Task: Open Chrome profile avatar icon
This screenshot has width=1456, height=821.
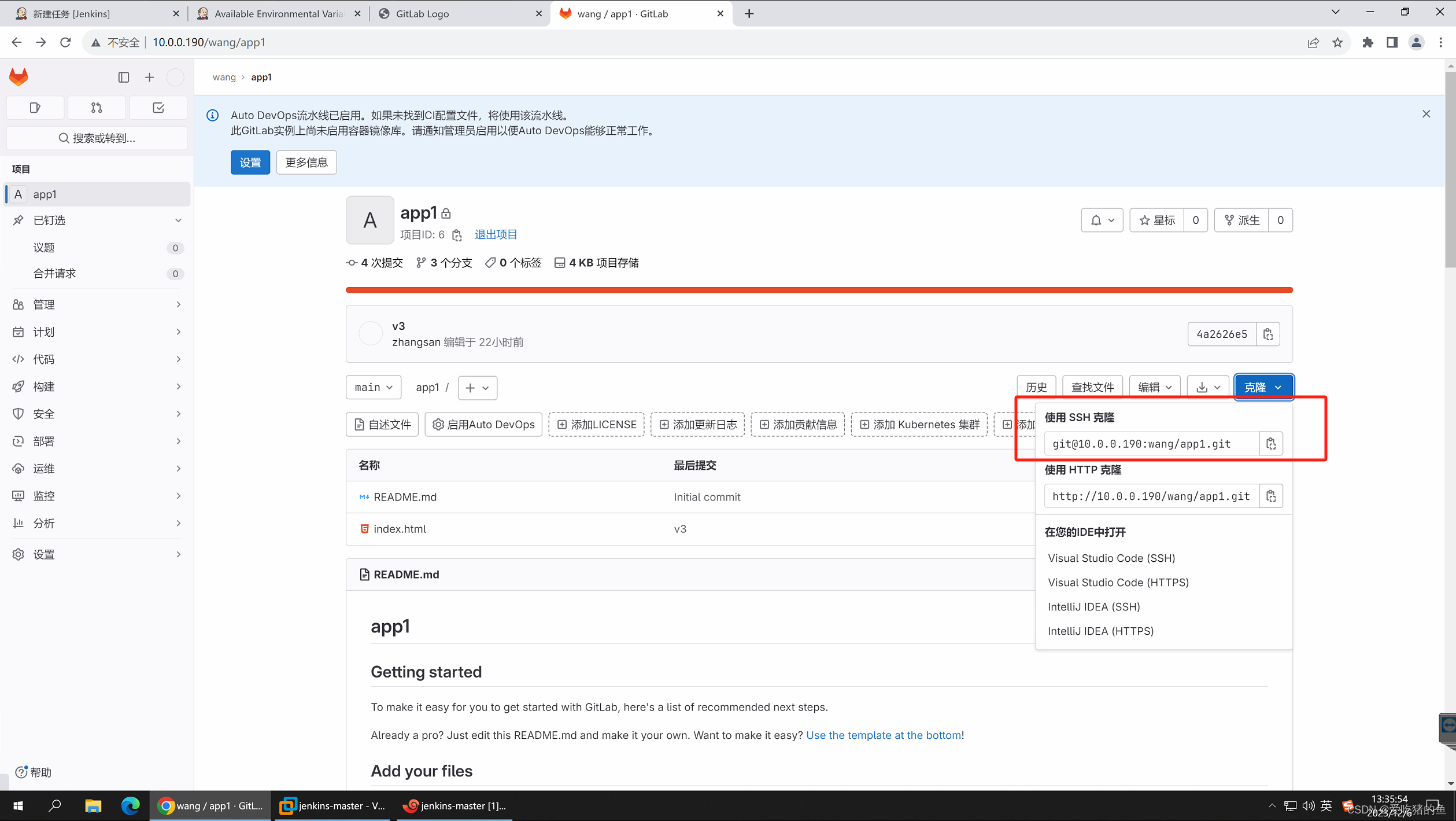Action: (x=1416, y=42)
